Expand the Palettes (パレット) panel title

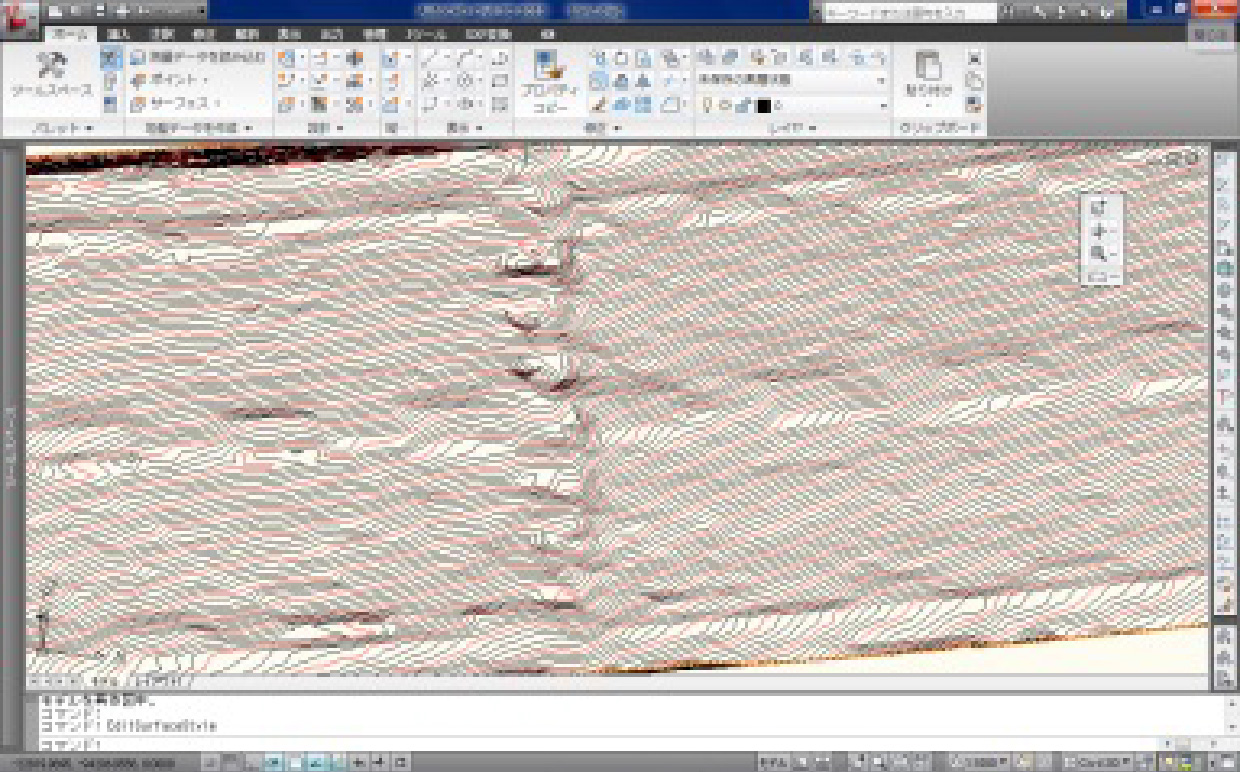[x=62, y=128]
